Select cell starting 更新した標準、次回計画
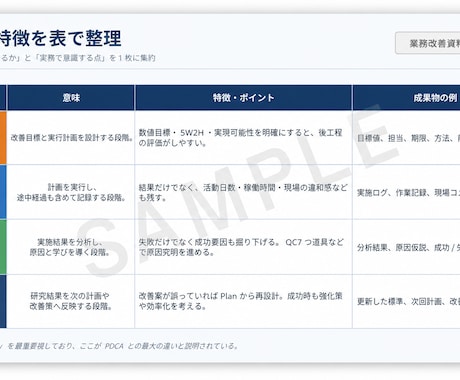The width and height of the screenshot is (460, 380). pos(406,301)
